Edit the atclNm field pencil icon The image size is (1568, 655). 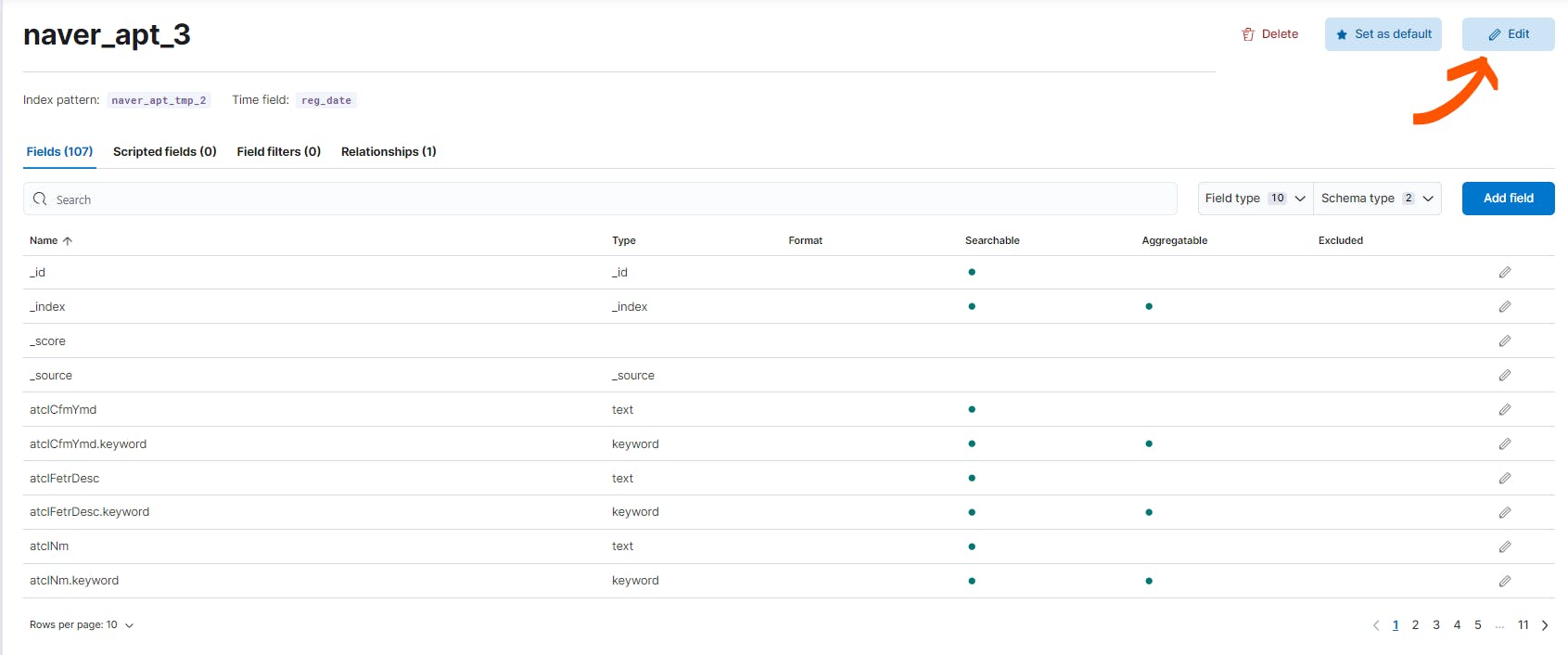tap(1505, 546)
